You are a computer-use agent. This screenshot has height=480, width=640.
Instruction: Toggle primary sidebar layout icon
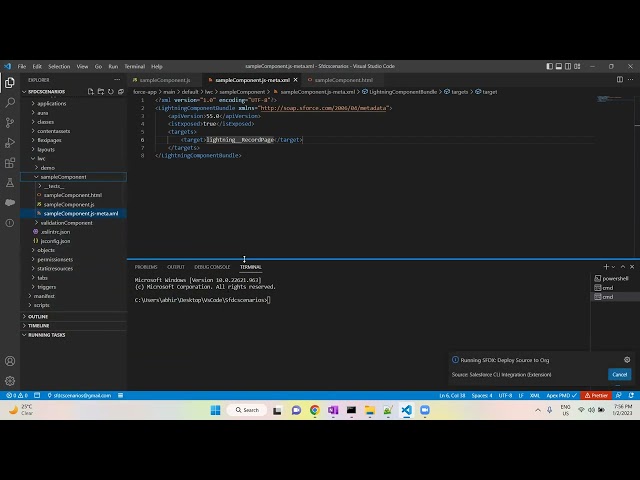(x=550, y=66)
